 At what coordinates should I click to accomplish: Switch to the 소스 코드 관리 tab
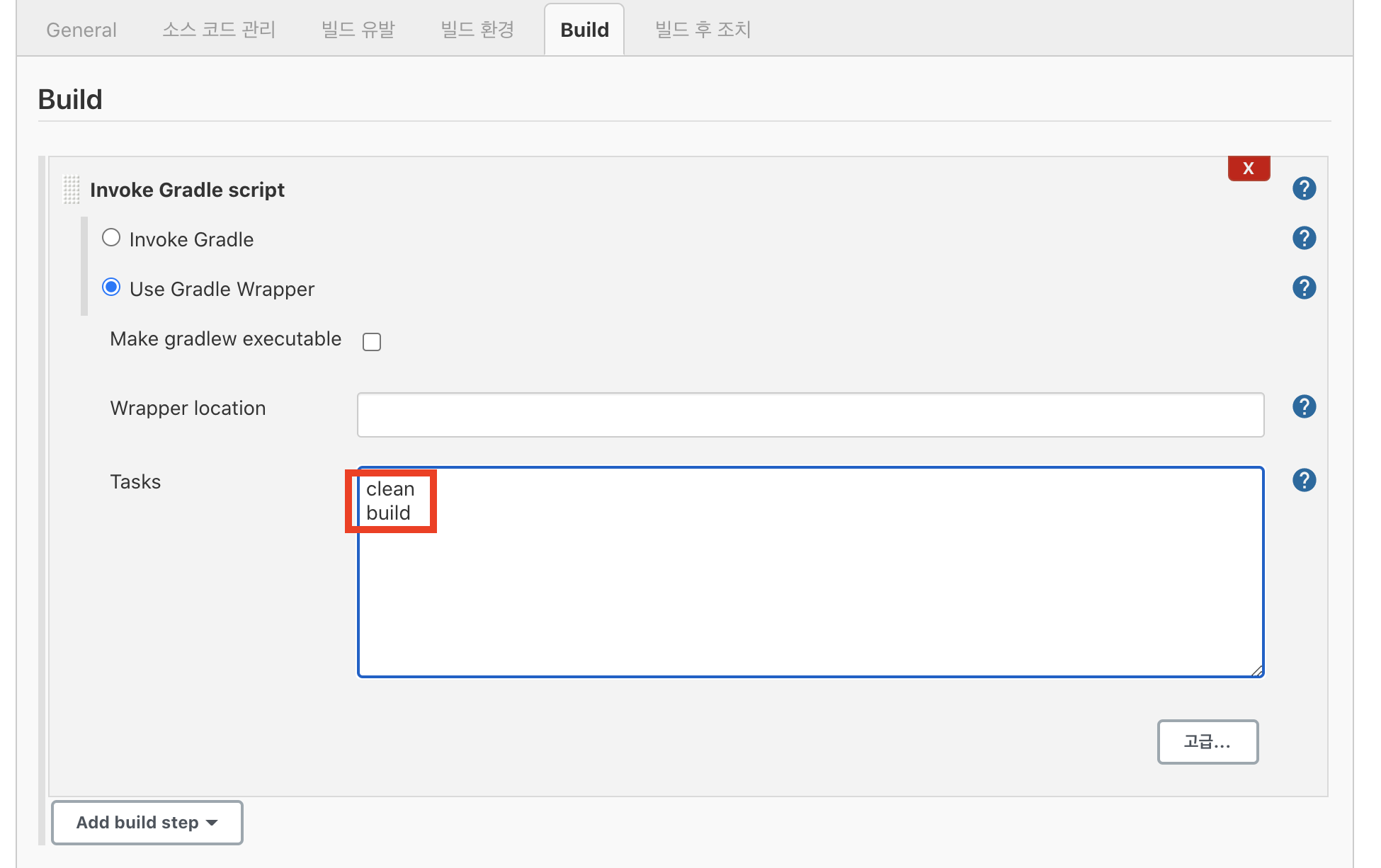pos(219,30)
